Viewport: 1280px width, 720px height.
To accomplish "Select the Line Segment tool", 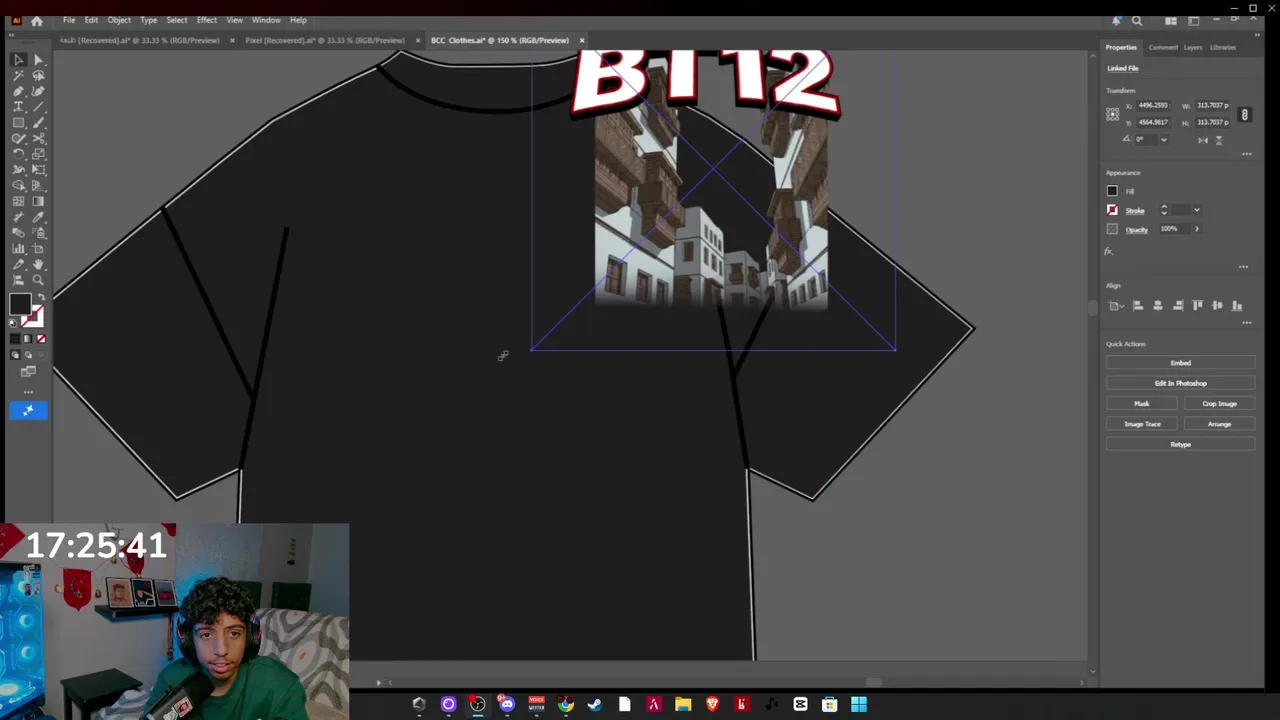I will (38, 106).
